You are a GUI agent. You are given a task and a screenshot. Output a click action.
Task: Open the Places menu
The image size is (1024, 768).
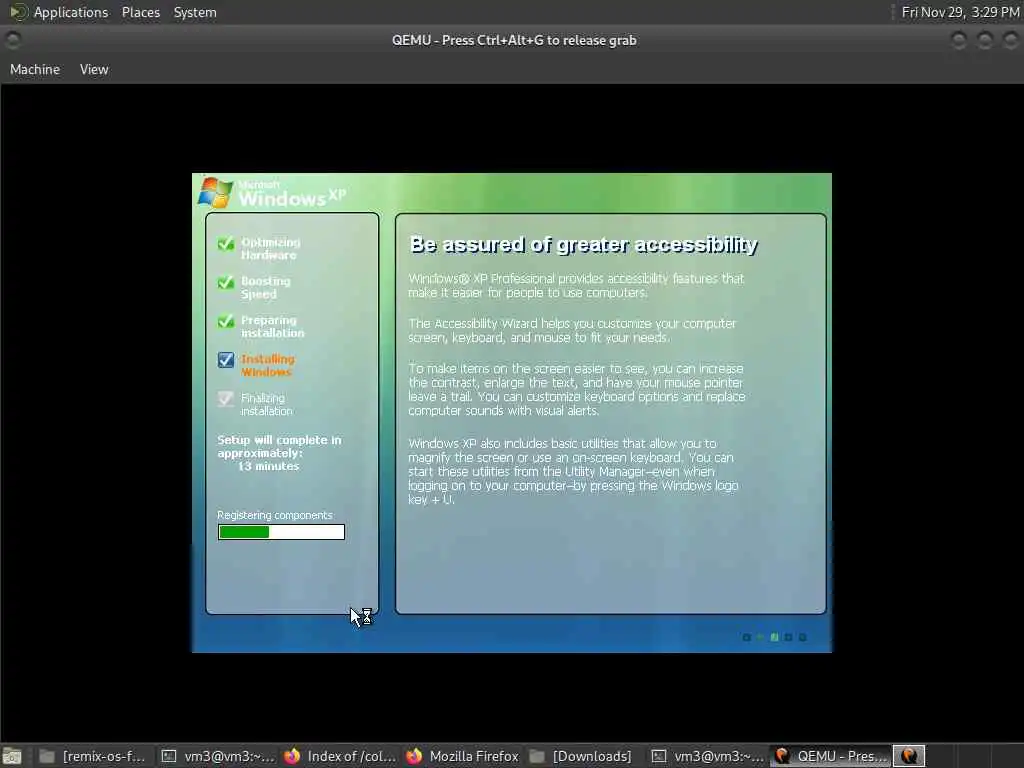pyautogui.click(x=140, y=12)
